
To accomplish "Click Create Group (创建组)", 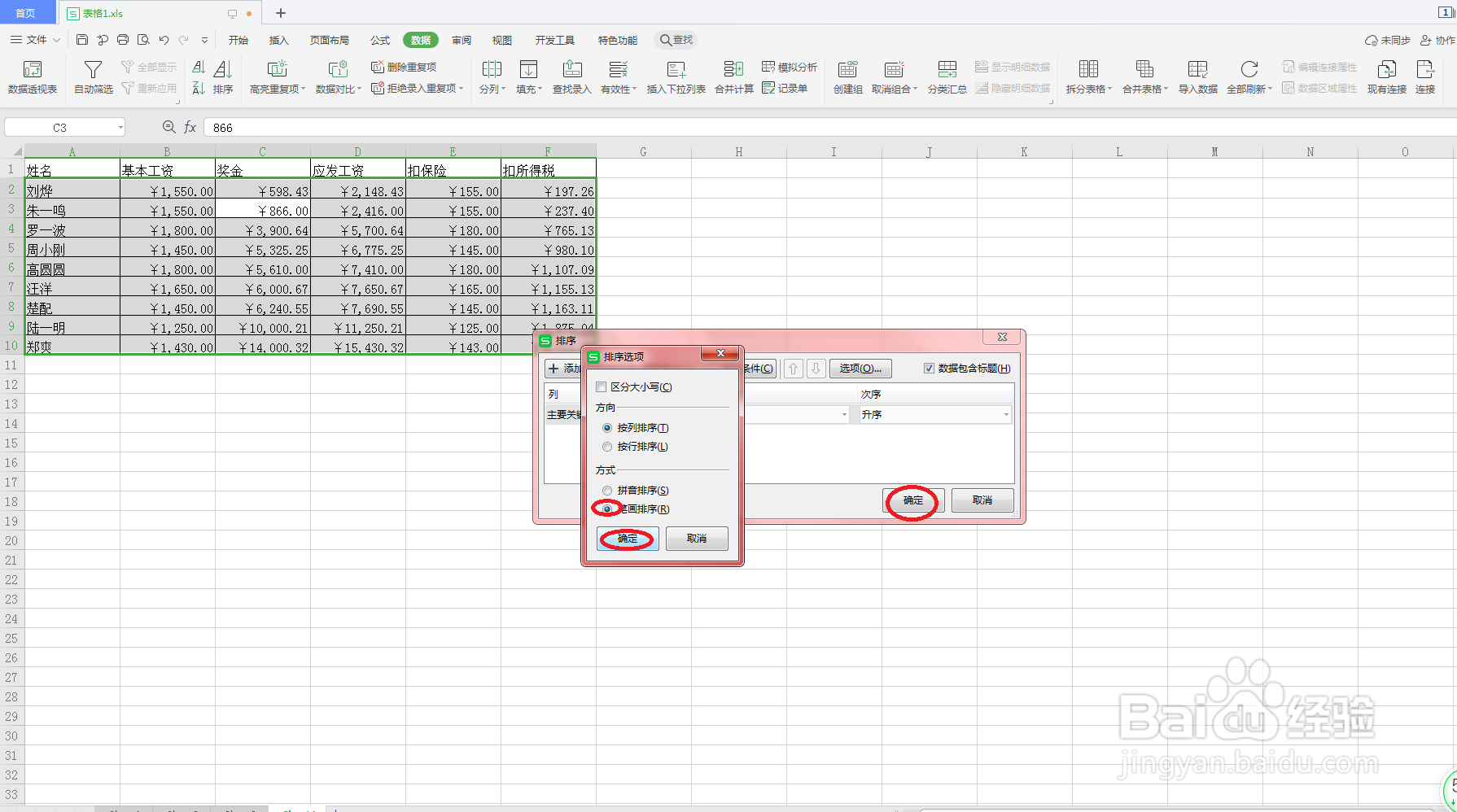I will pos(848,78).
